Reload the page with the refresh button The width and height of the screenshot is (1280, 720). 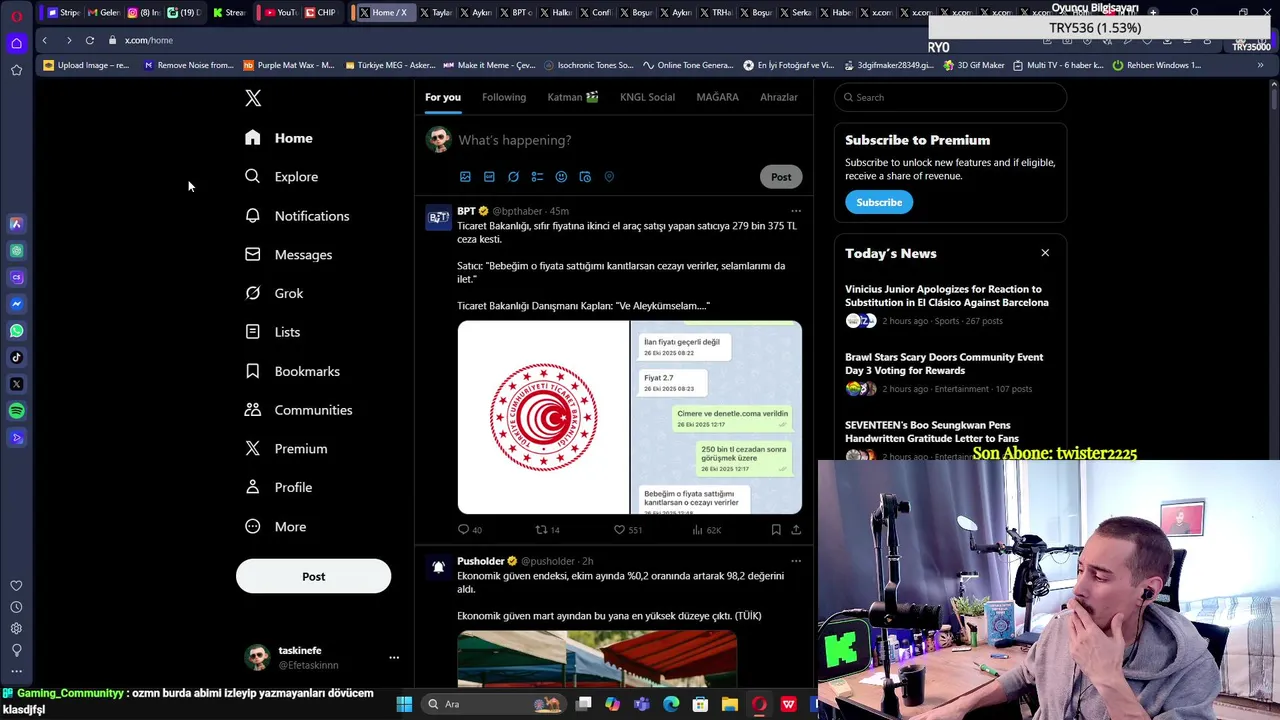tap(90, 40)
